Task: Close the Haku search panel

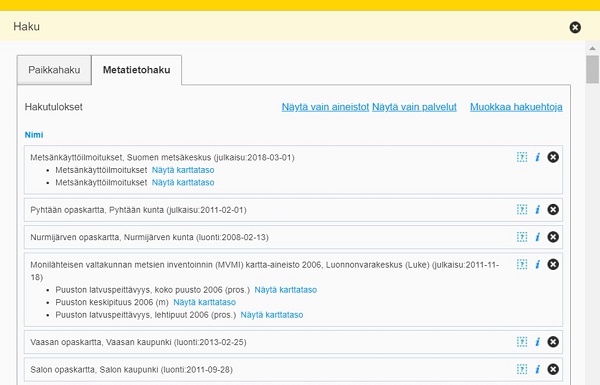Action: 575,27
